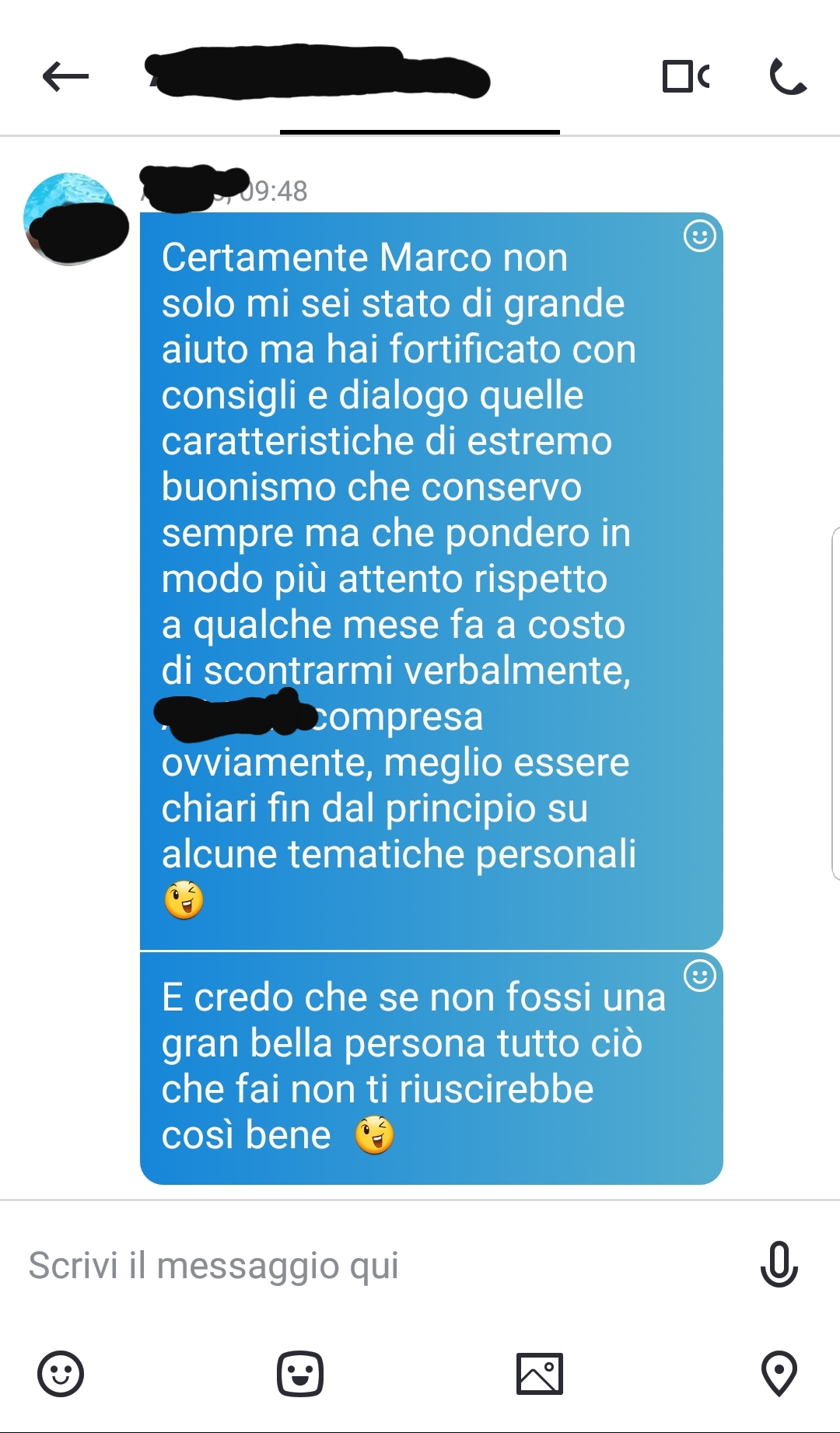
Task: React to the 'Certamente Marco' message
Action: tap(699, 236)
